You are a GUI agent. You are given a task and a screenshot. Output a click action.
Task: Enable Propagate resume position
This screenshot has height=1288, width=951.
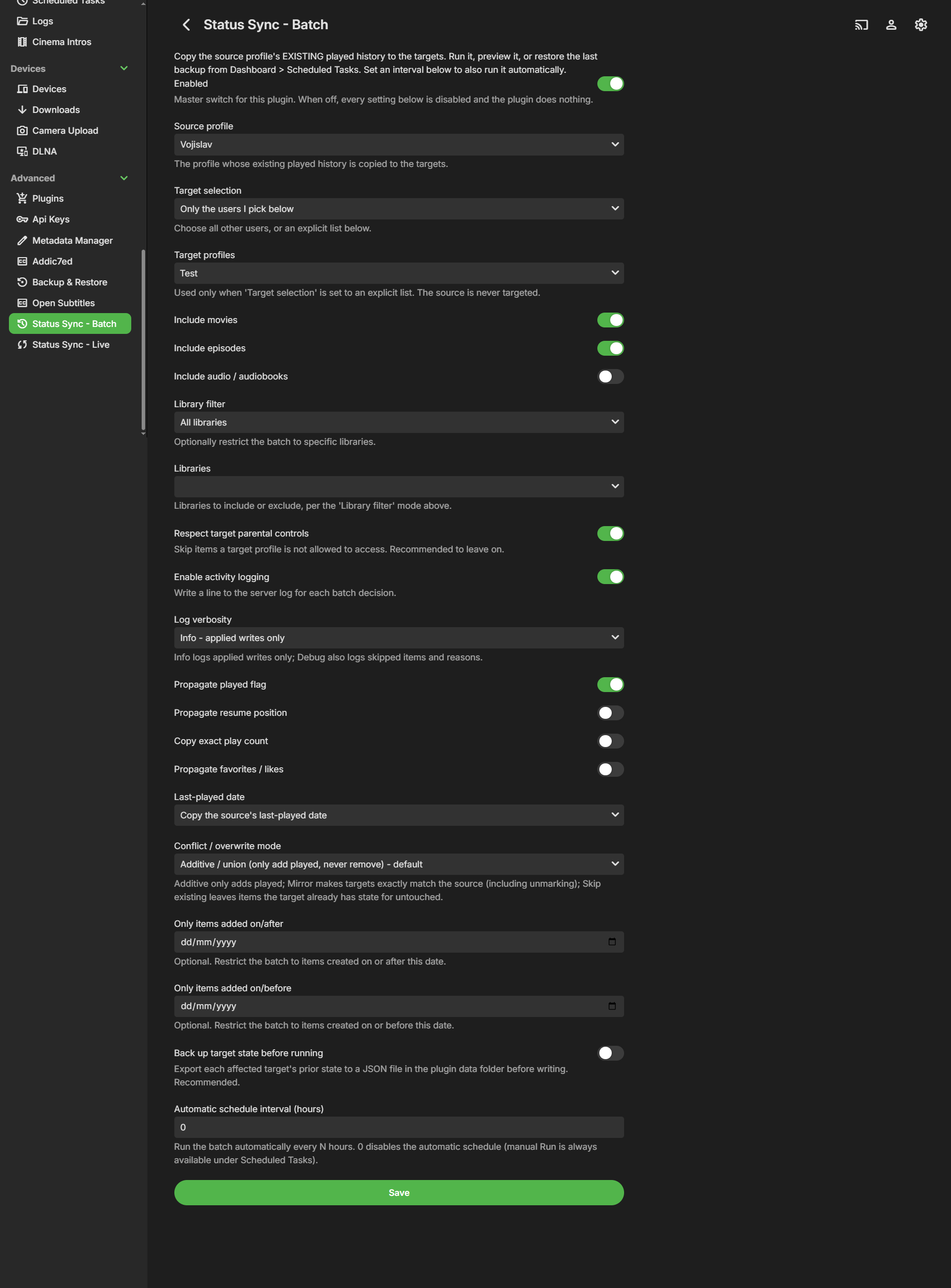(610, 713)
